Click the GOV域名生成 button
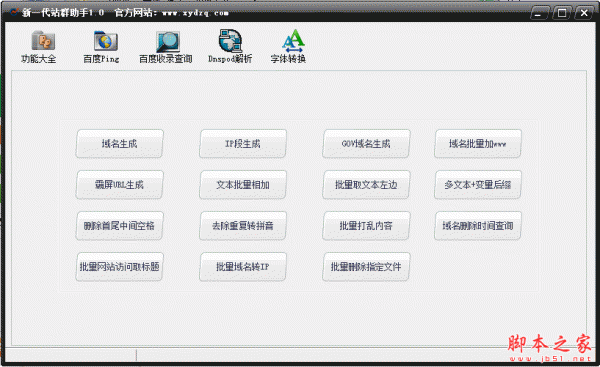Viewport: 600px width, 367px height. point(366,144)
